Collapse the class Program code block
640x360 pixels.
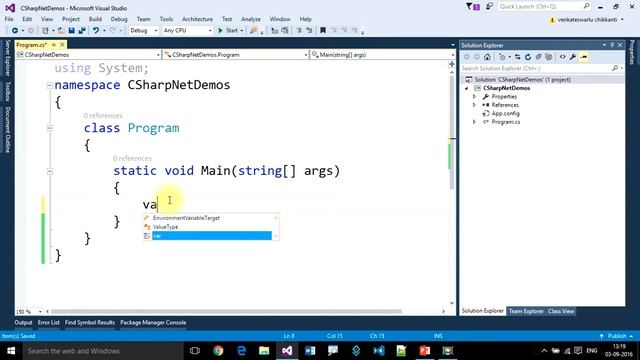[50, 128]
